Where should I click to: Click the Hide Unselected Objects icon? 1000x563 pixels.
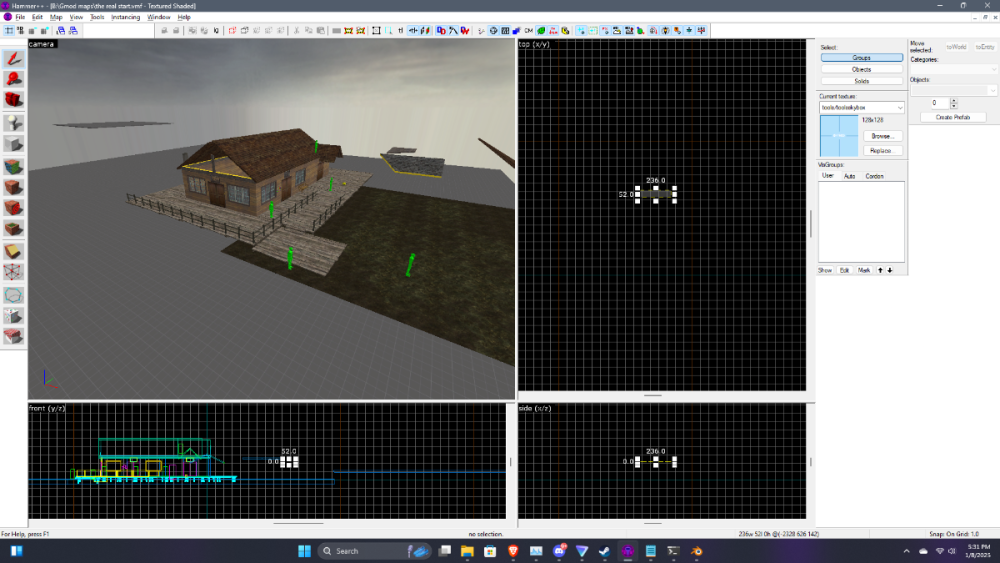(244, 31)
